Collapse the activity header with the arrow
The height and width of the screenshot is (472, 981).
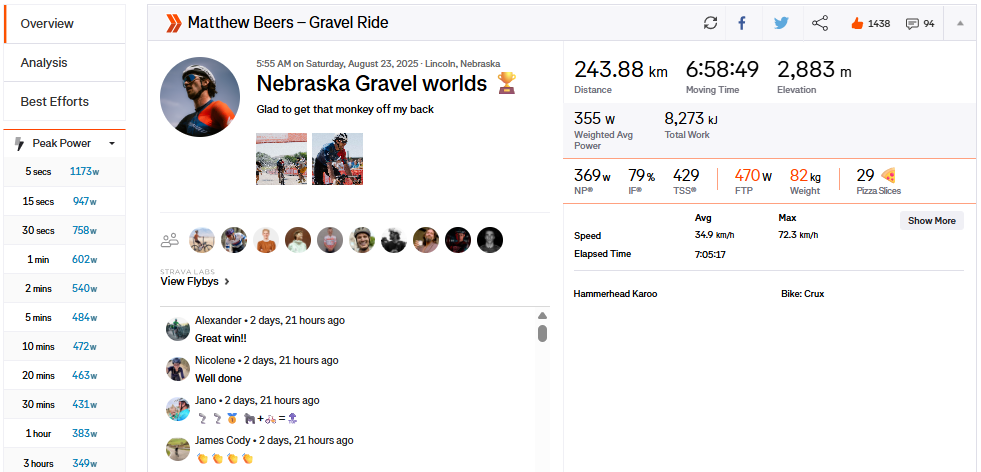pos(960,23)
